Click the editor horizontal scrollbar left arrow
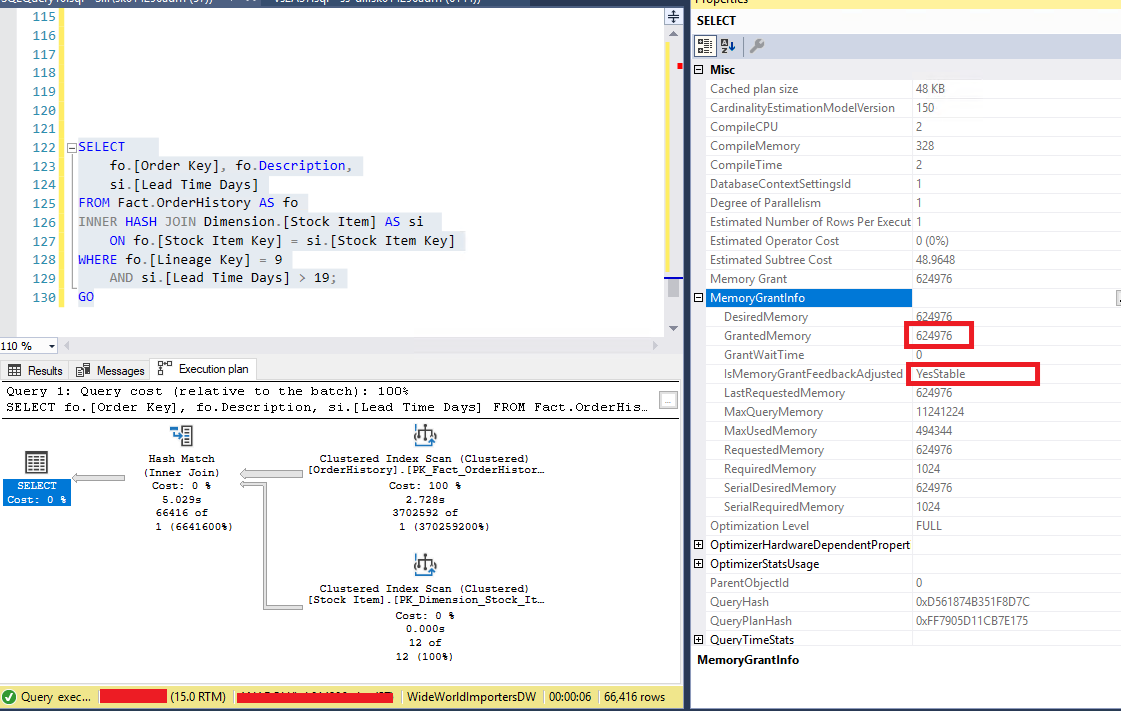 coord(67,346)
